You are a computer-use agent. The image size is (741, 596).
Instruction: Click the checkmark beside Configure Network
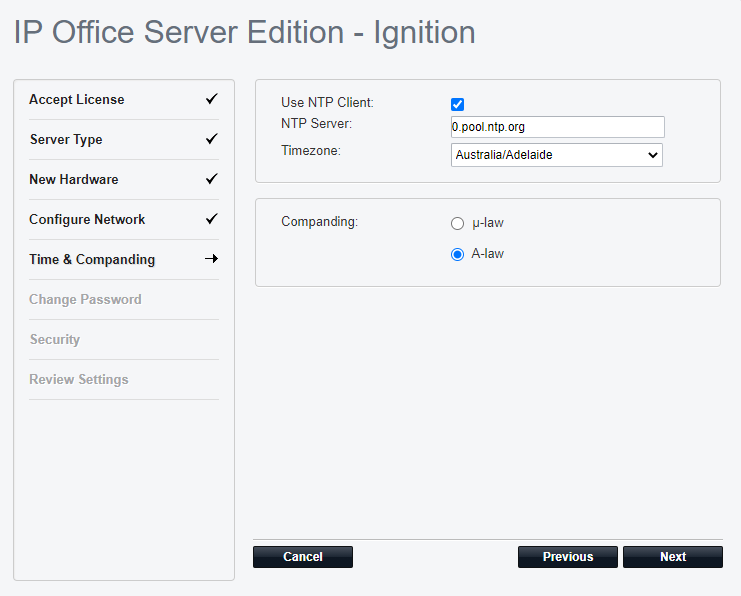click(x=212, y=219)
